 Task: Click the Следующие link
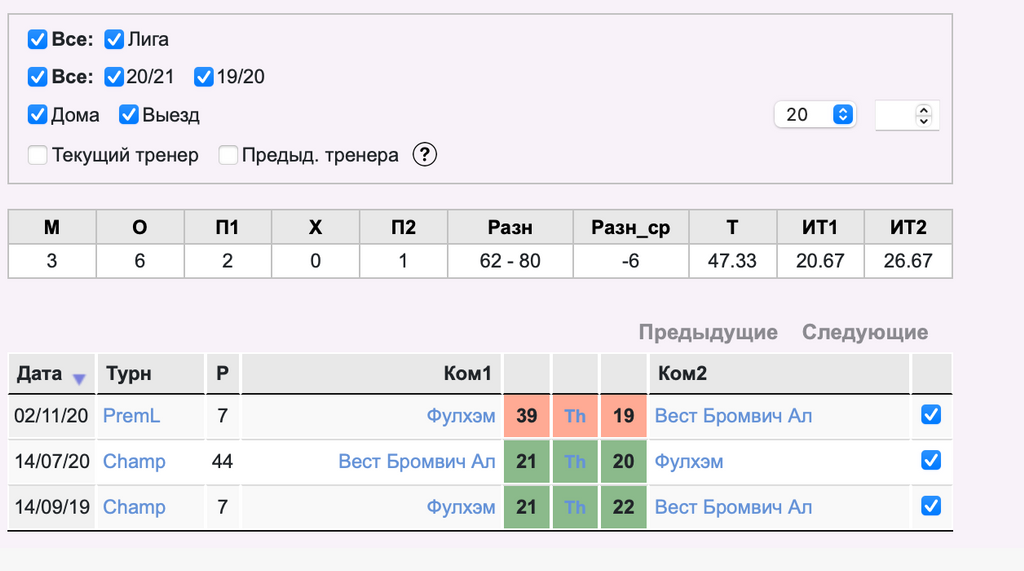pos(865,332)
